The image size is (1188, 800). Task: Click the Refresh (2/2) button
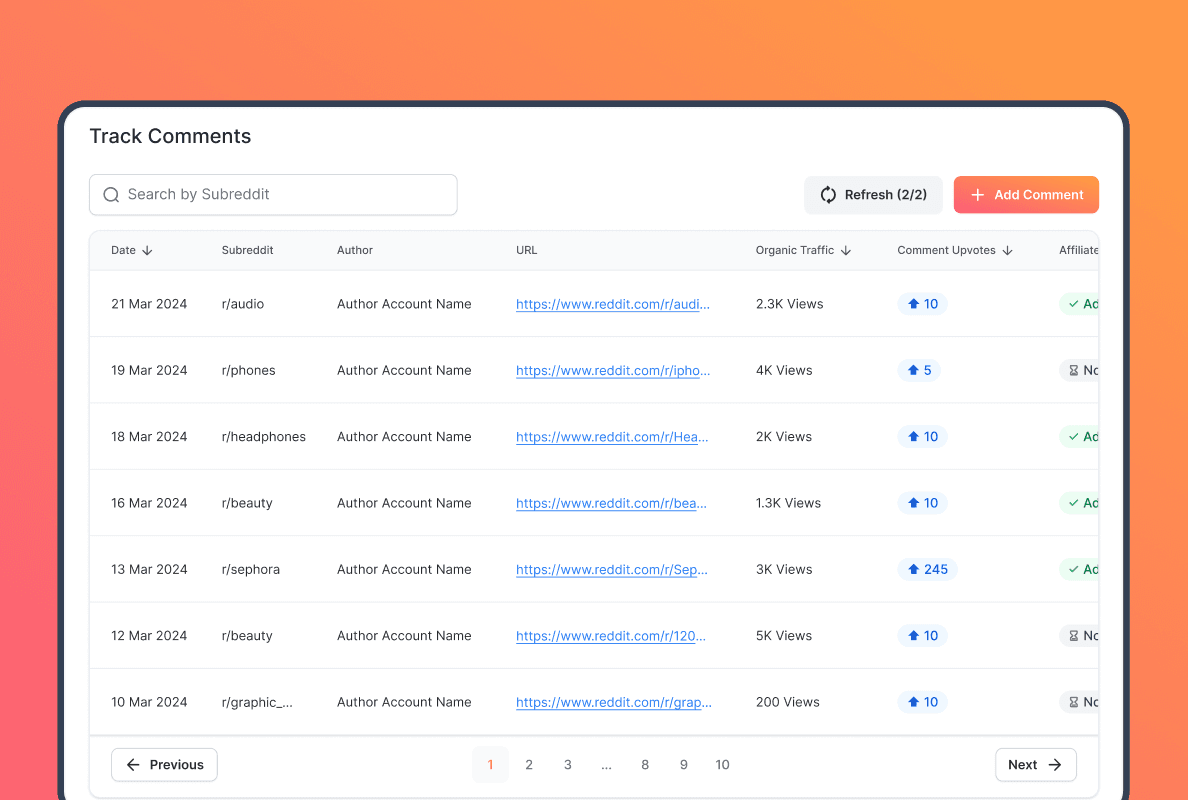[x=874, y=195]
